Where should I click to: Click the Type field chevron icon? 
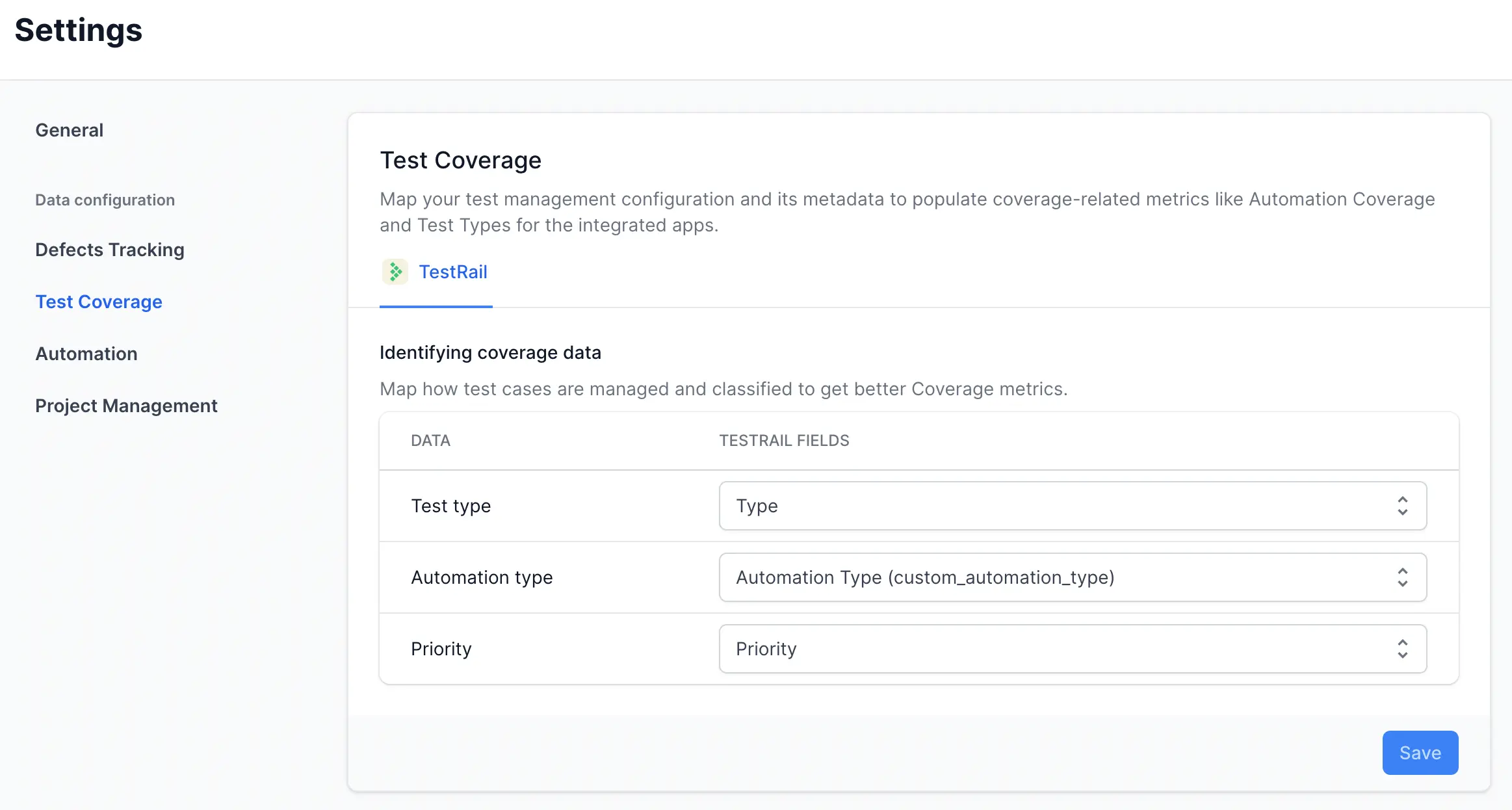click(x=1402, y=506)
